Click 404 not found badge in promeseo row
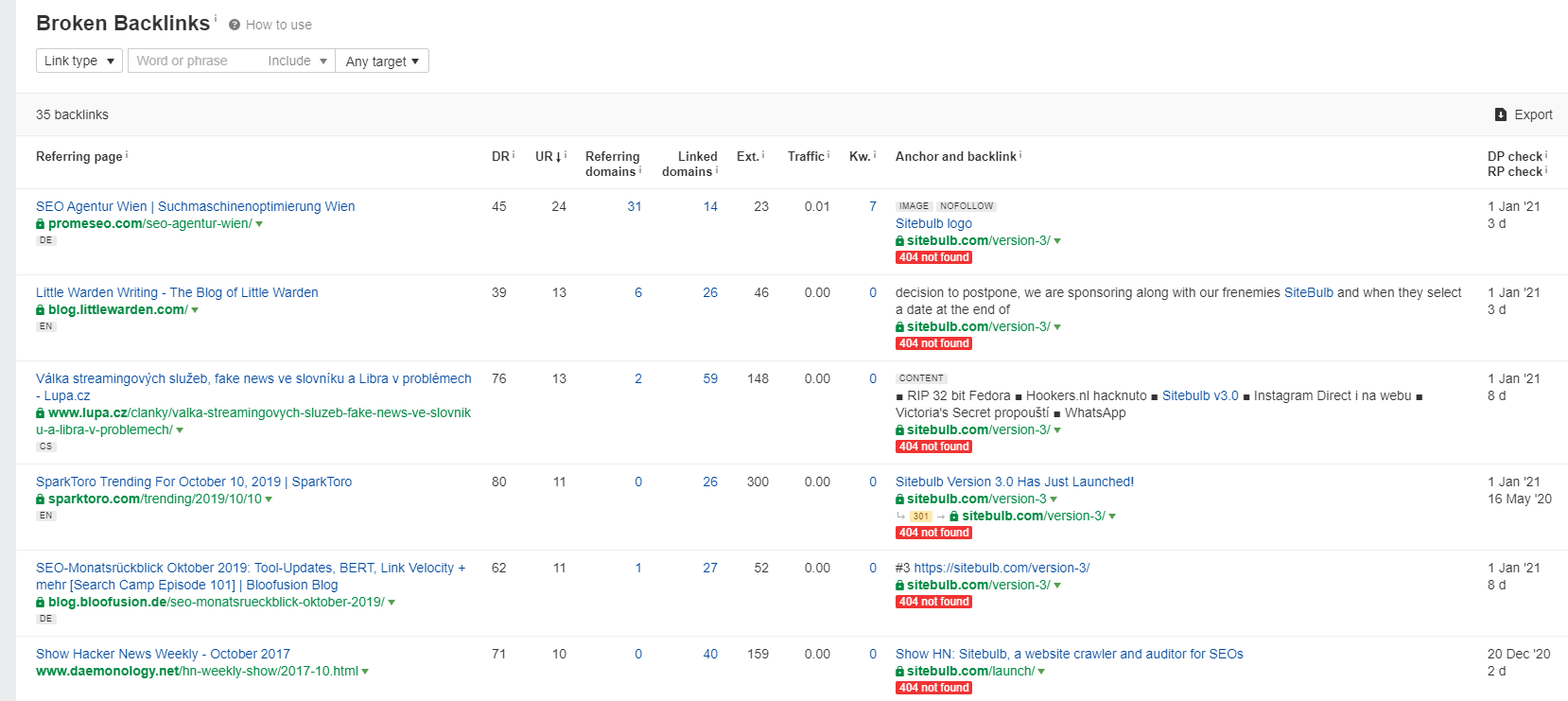 pyautogui.click(x=934, y=257)
